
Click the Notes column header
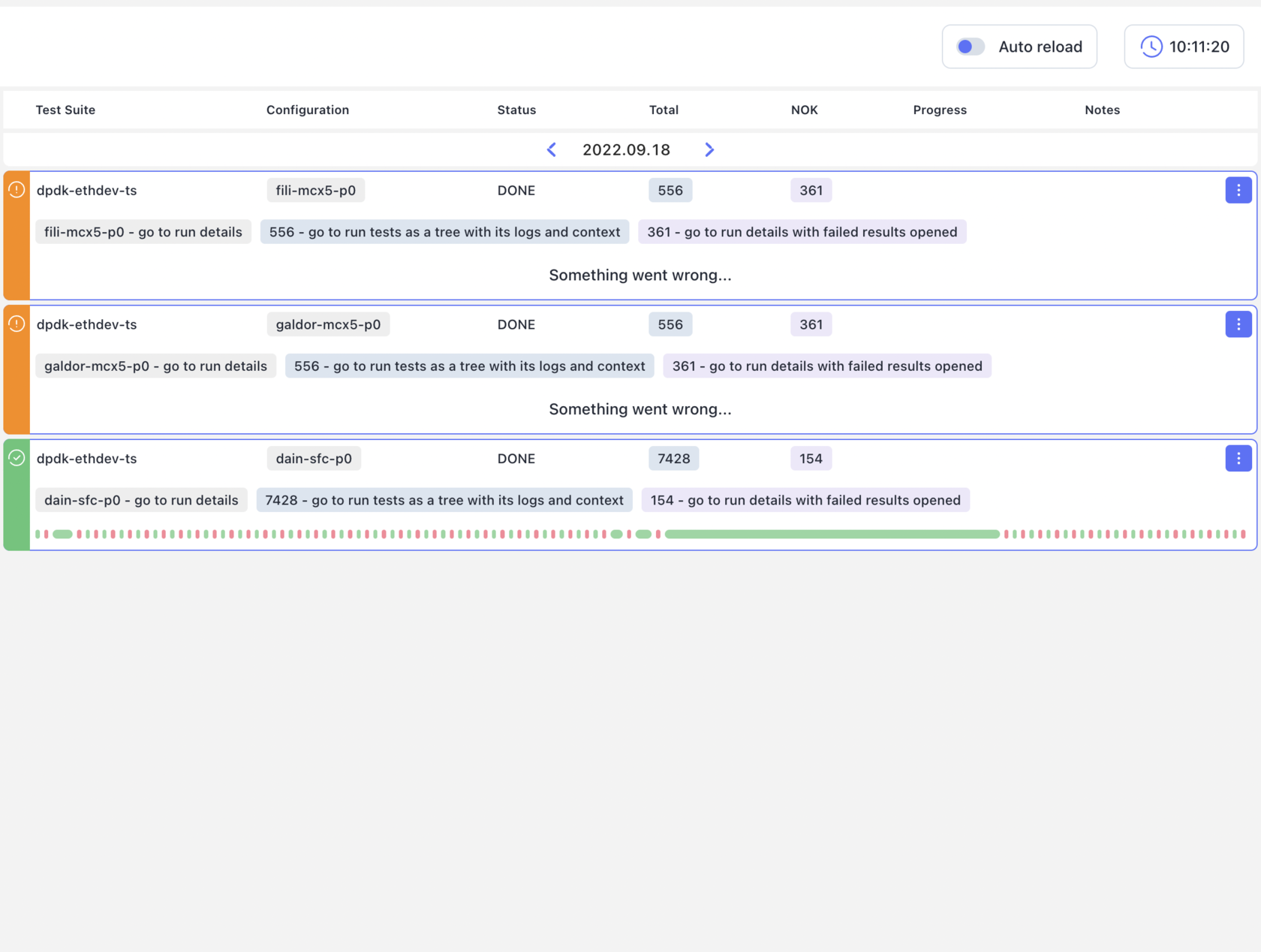[1102, 110]
